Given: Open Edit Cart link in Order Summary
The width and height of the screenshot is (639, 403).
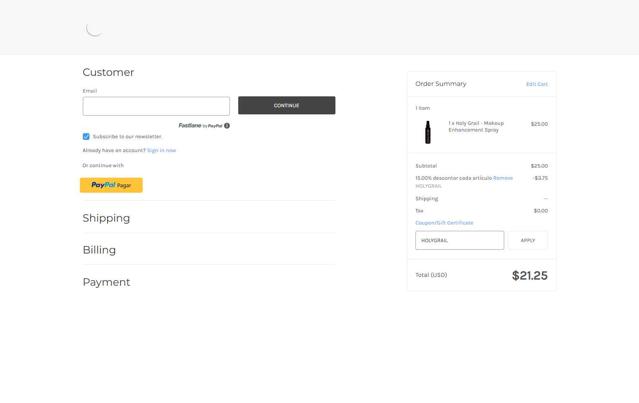Looking at the screenshot, I should [537, 84].
